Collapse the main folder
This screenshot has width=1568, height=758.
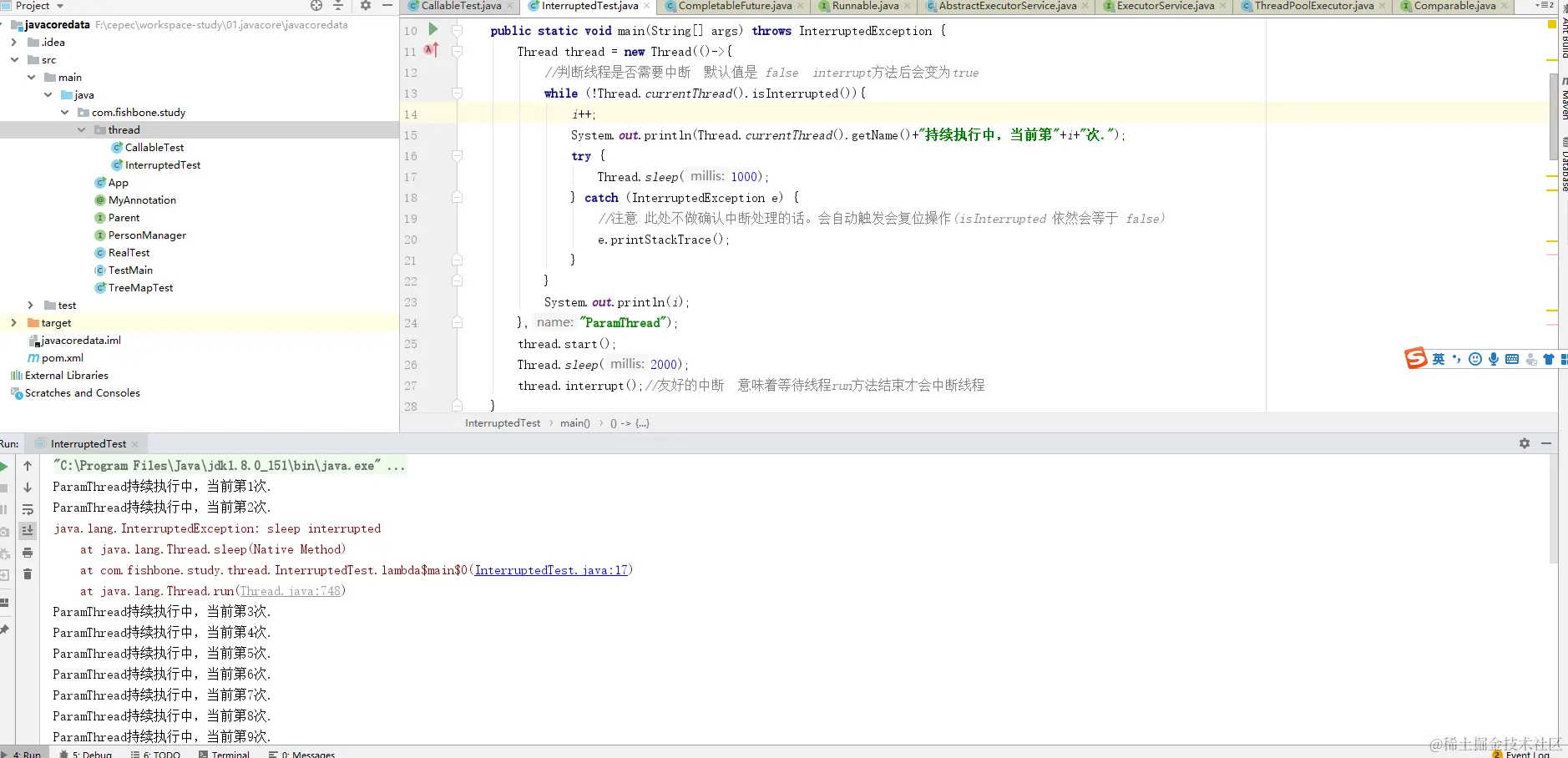click(31, 77)
